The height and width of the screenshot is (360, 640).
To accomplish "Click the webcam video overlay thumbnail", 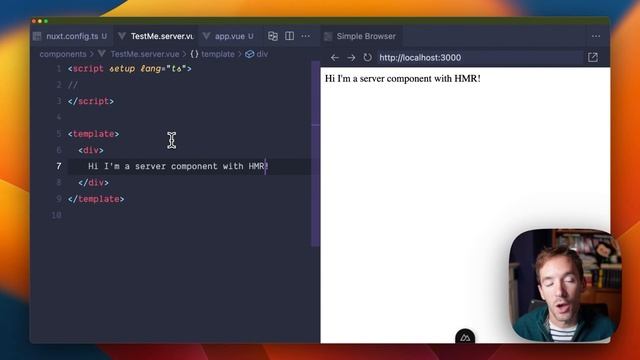I will [x=565, y=285].
